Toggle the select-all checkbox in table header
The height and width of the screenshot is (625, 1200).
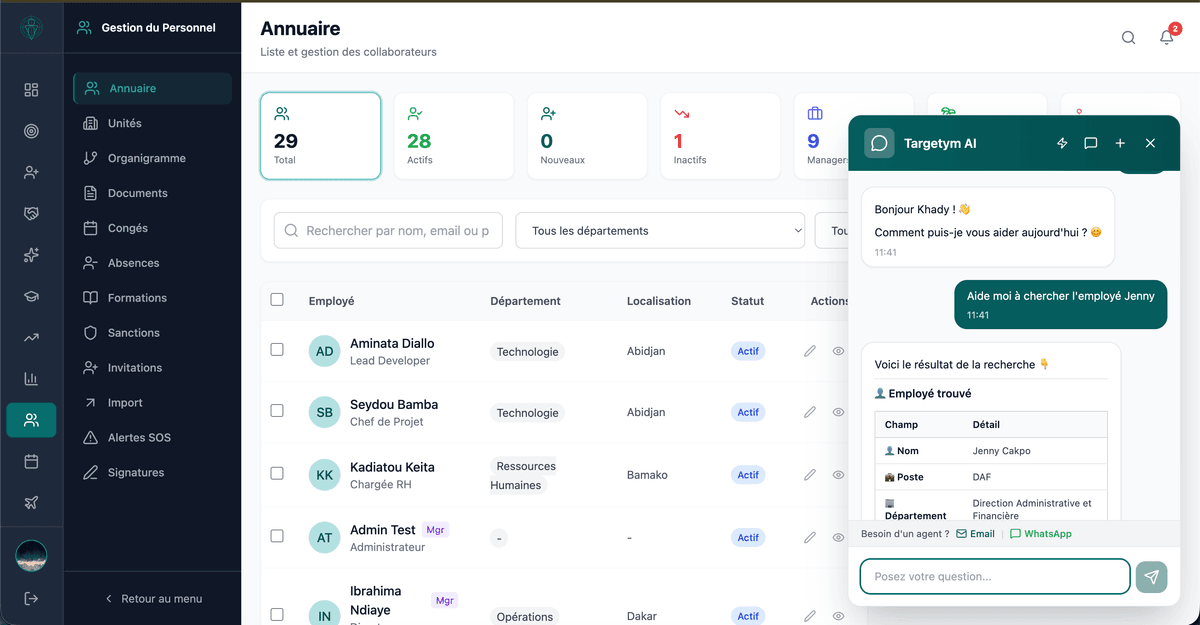point(277,299)
